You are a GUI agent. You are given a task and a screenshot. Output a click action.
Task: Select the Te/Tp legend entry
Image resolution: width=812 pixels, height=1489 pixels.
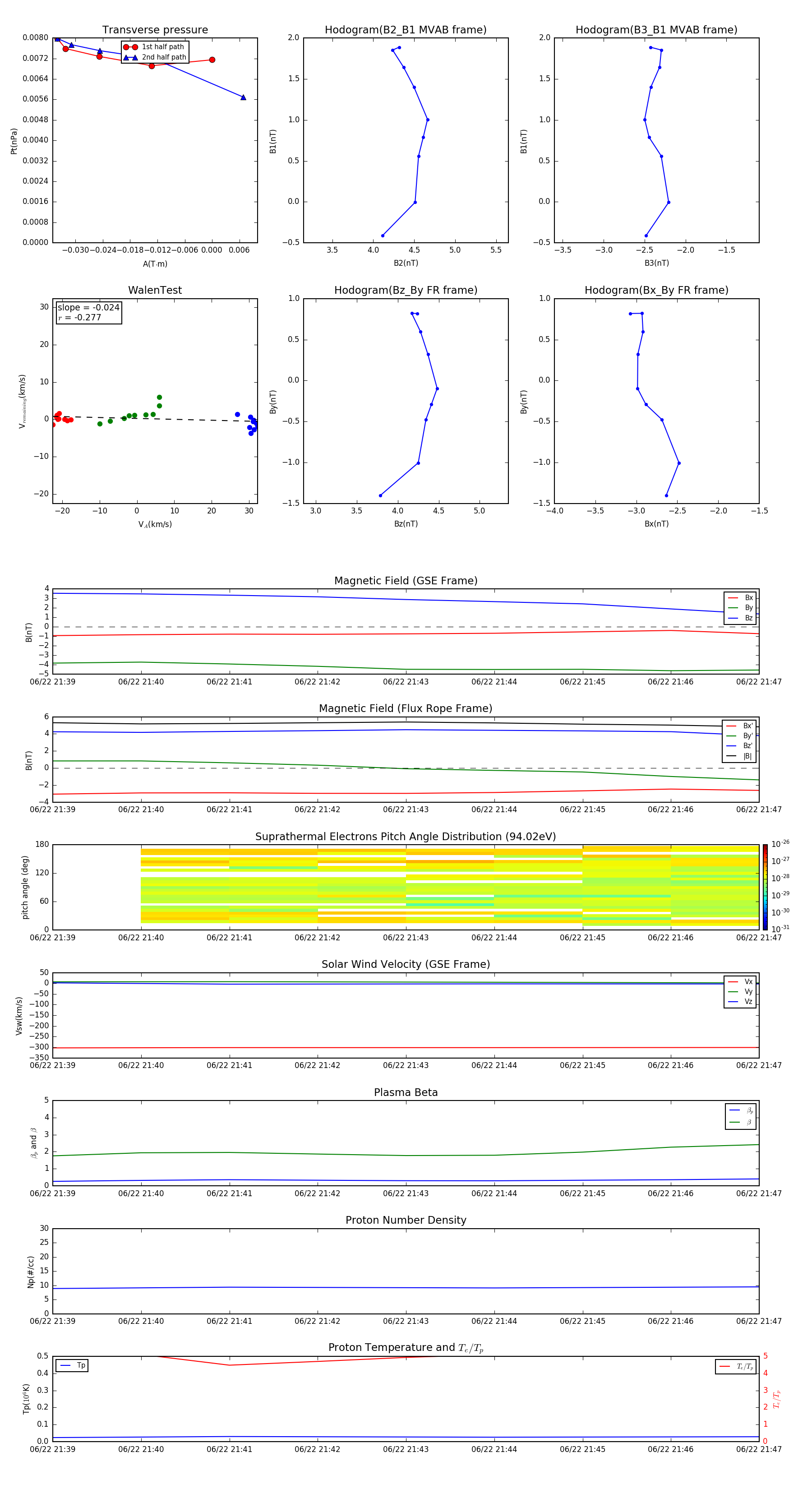click(736, 1366)
